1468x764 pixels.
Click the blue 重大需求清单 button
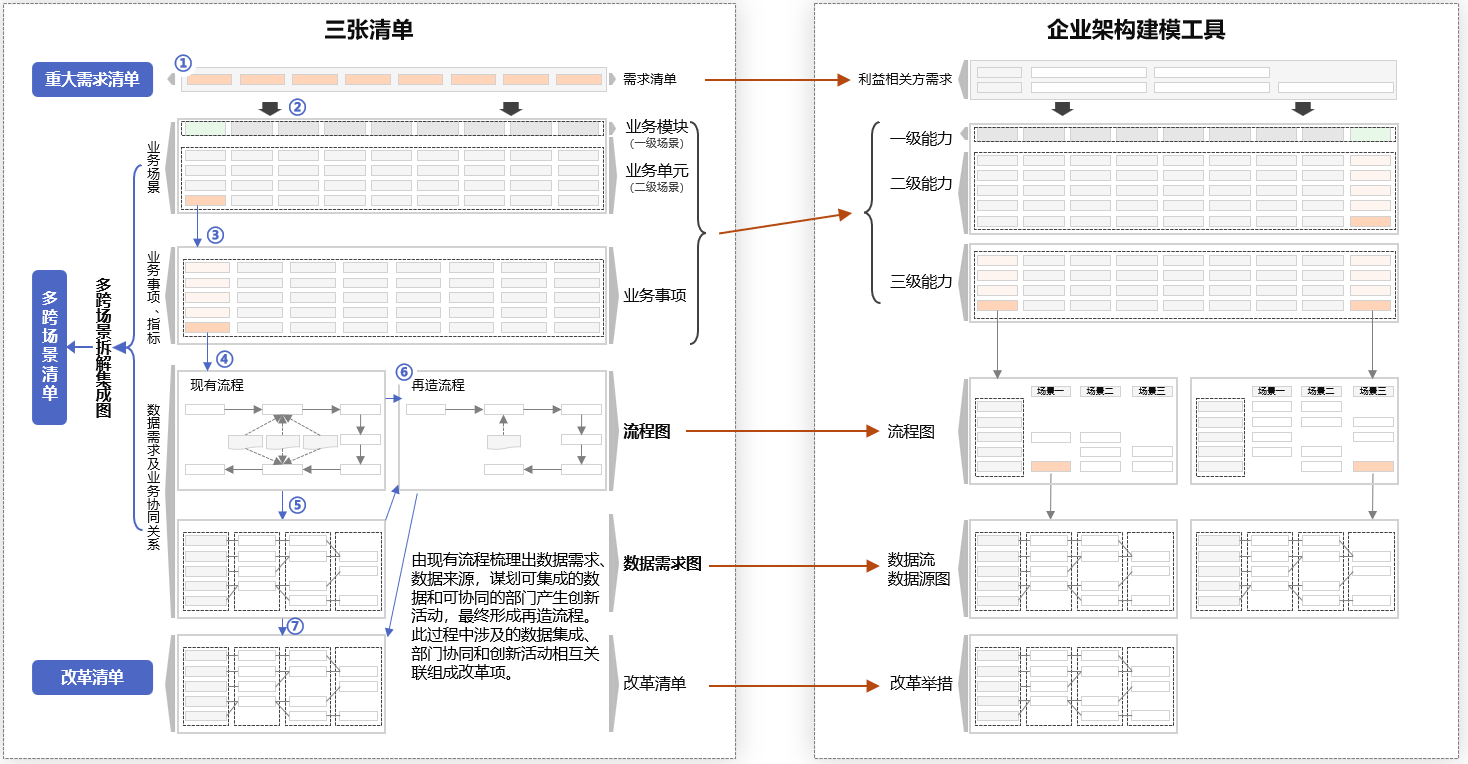point(92,79)
